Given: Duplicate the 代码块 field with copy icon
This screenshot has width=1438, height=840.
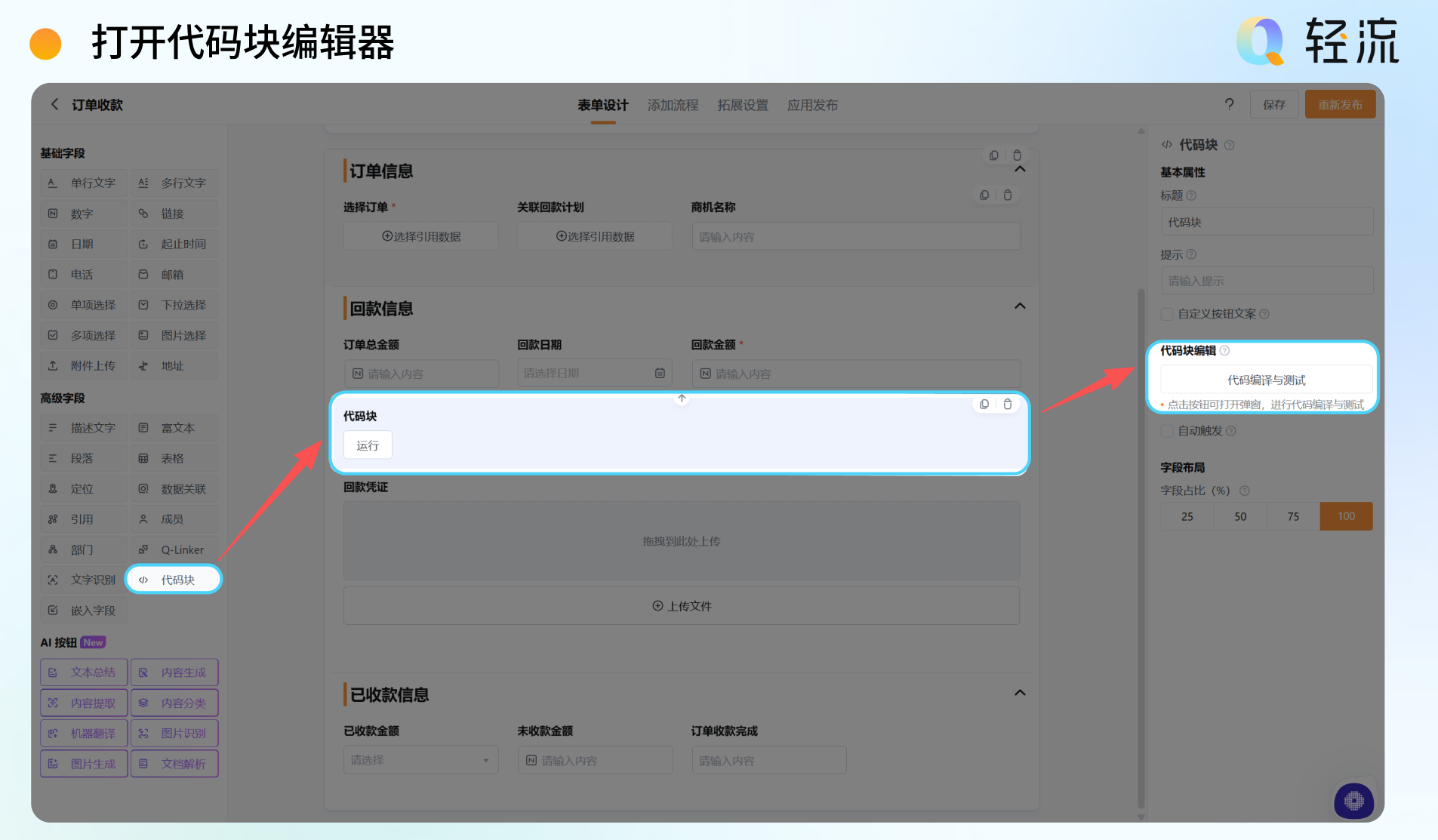Looking at the screenshot, I should click(984, 404).
